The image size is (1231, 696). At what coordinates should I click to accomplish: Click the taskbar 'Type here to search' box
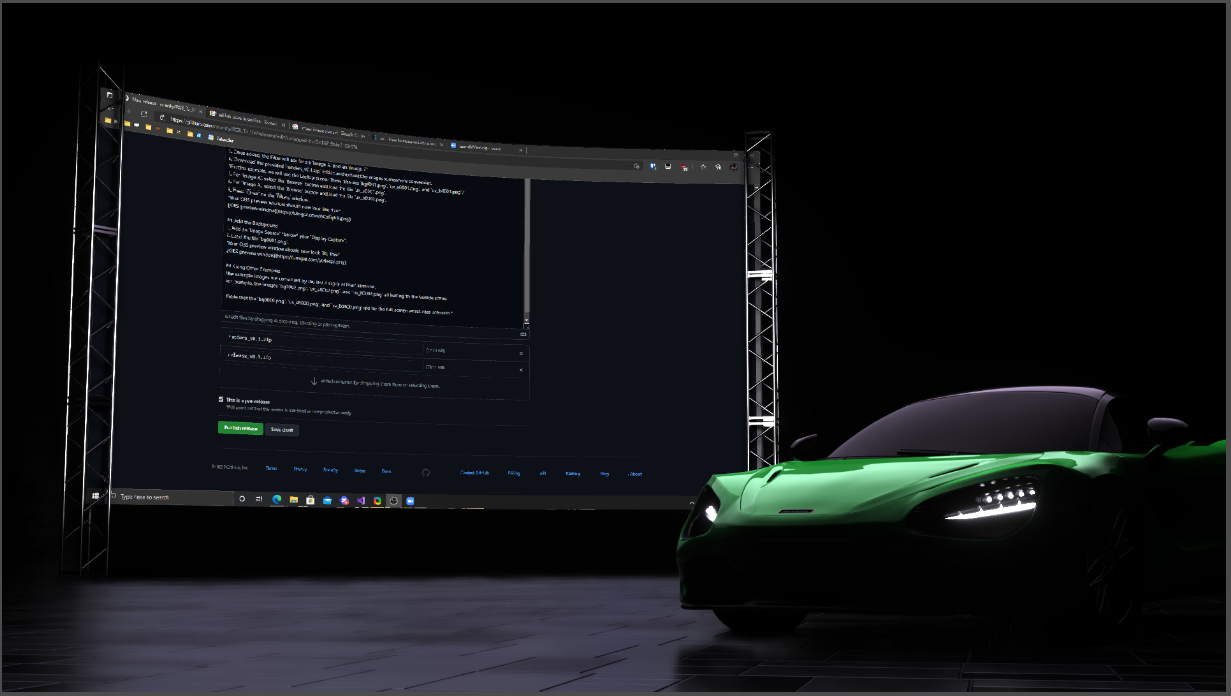(x=170, y=497)
